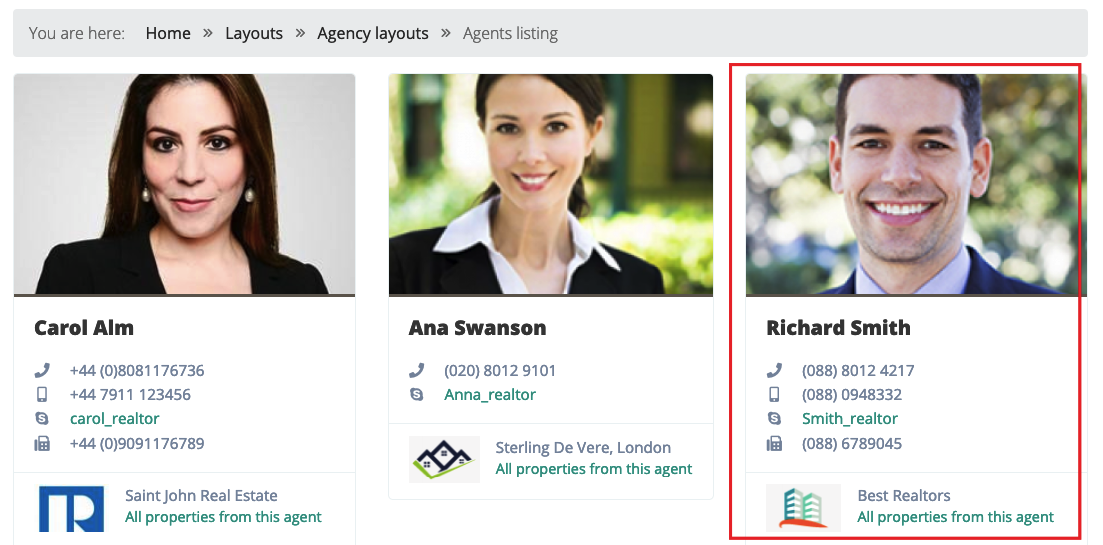View all properties under Best Realtors

[955, 517]
